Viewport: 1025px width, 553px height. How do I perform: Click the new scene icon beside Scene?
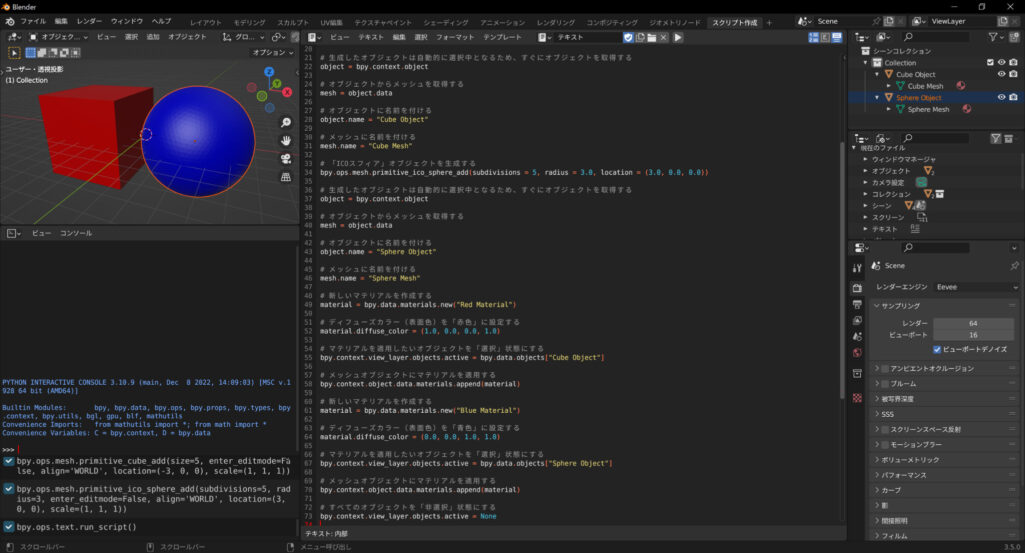point(888,22)
